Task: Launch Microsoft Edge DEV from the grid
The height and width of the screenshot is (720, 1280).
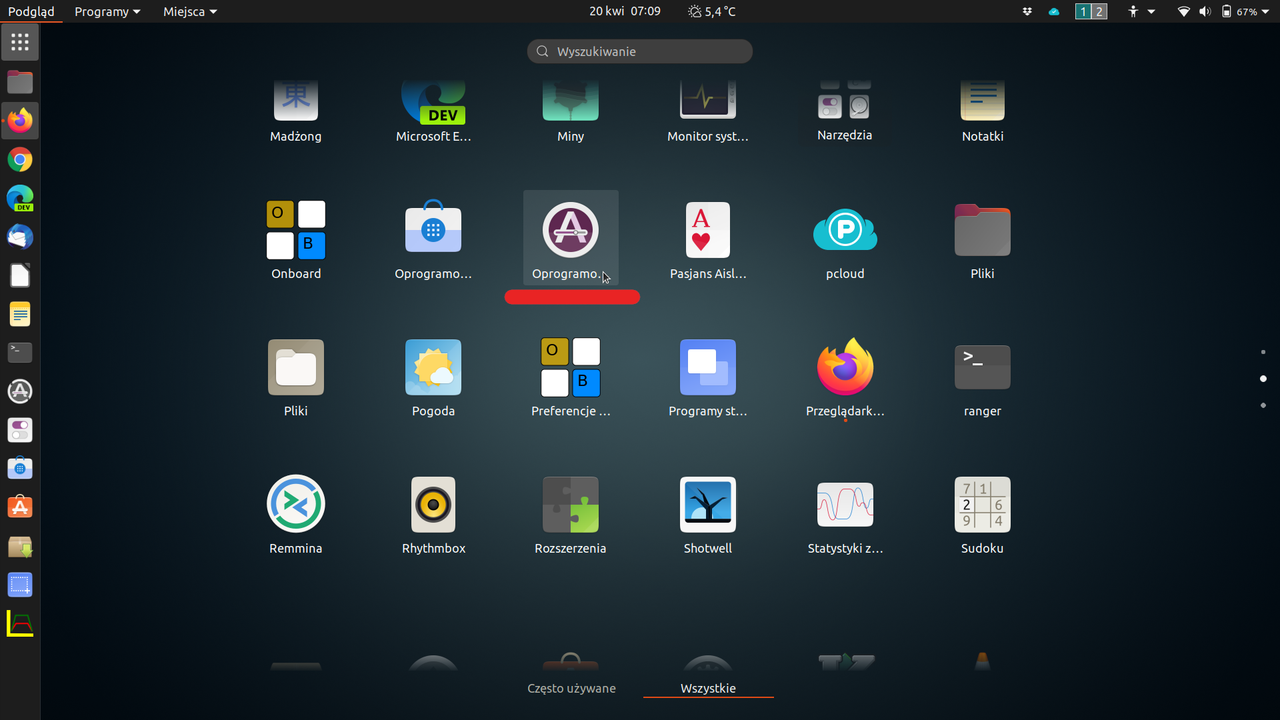Action: (433, 110)
